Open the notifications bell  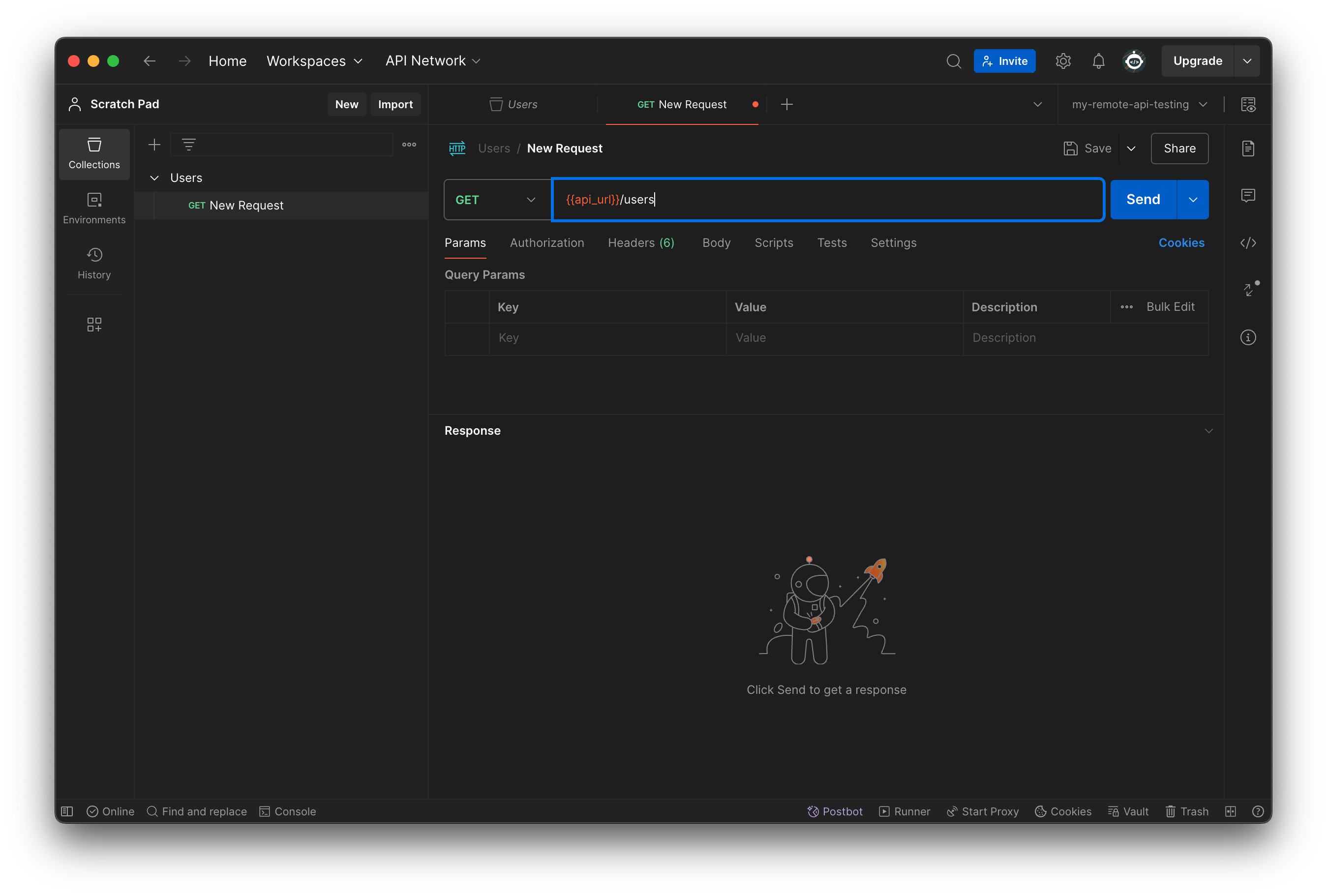click(1097, 60)
